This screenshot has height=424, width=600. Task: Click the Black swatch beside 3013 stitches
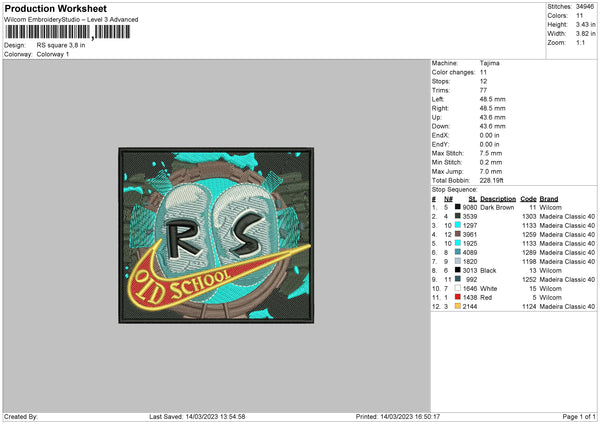coord(457,270)
